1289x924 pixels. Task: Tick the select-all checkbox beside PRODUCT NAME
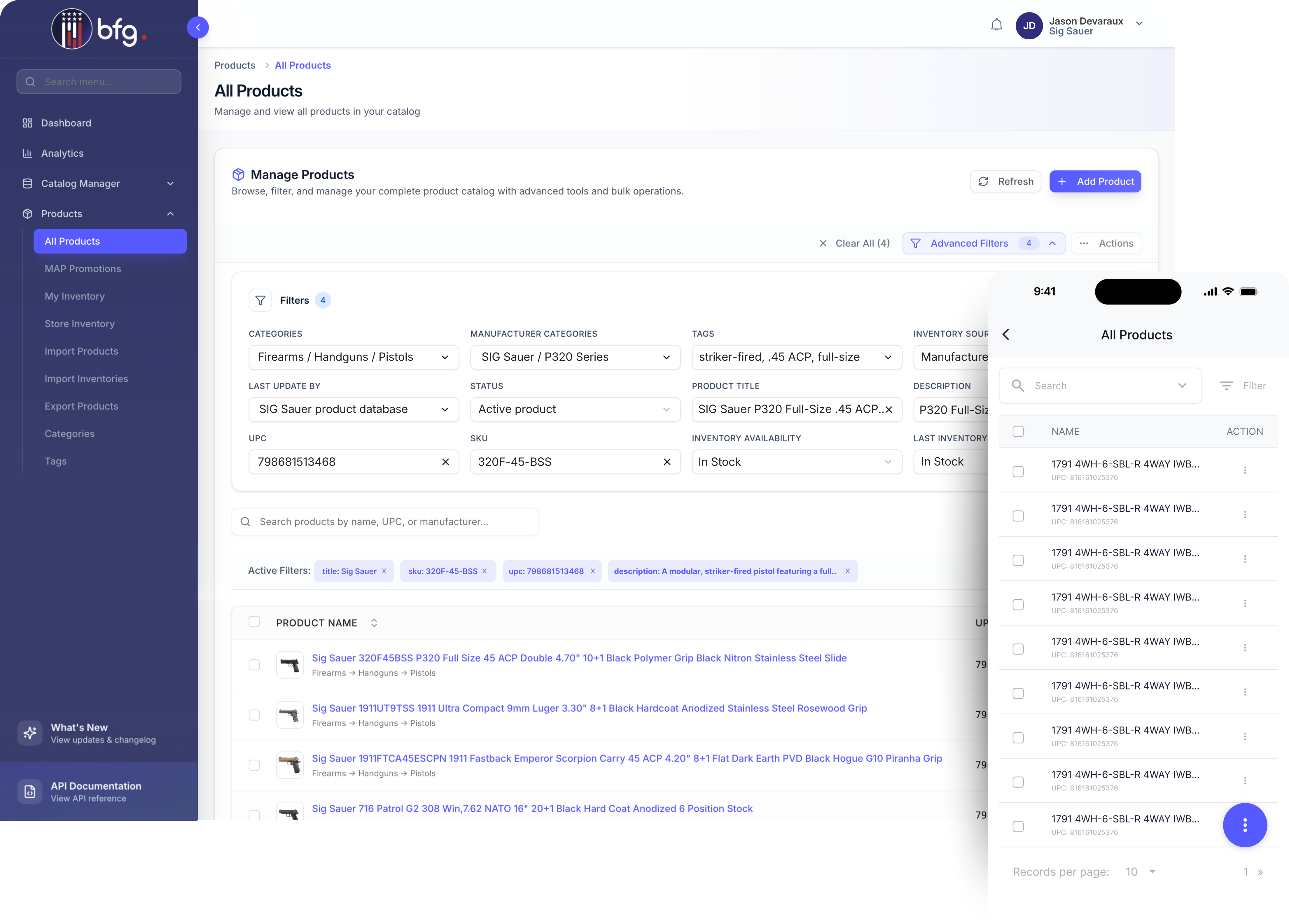pos(254,622)
